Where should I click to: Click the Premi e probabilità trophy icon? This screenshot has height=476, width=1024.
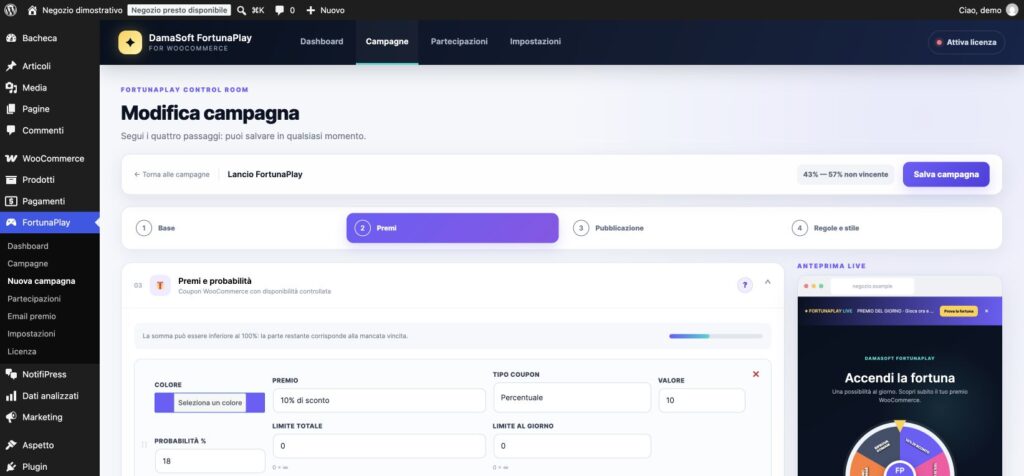coord(160,285)
